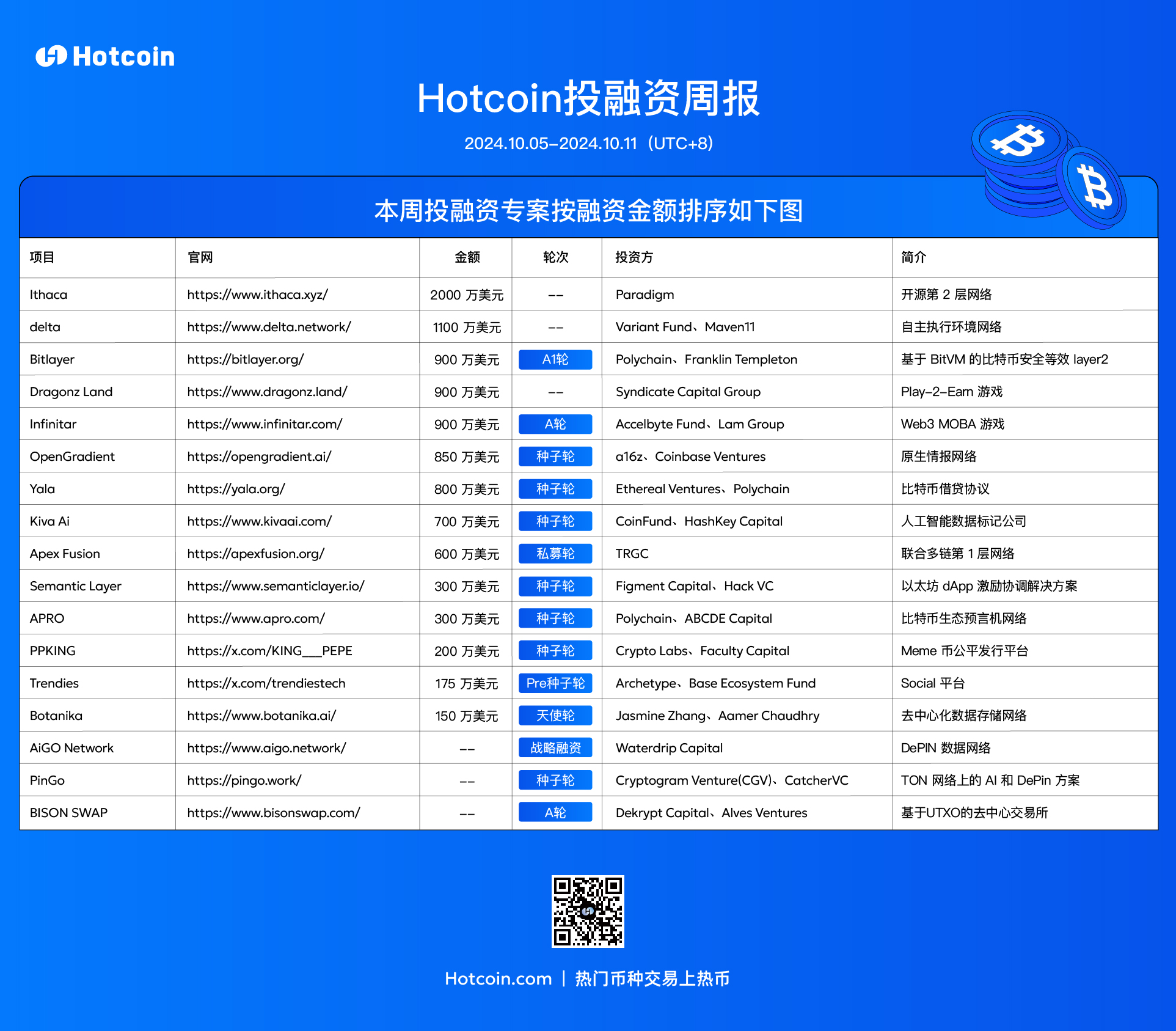The height and width of the screenshot is (1031, 1176).
Task: Click the A1轮 badge for Bitlayer
Action: [x=555, y=359]
